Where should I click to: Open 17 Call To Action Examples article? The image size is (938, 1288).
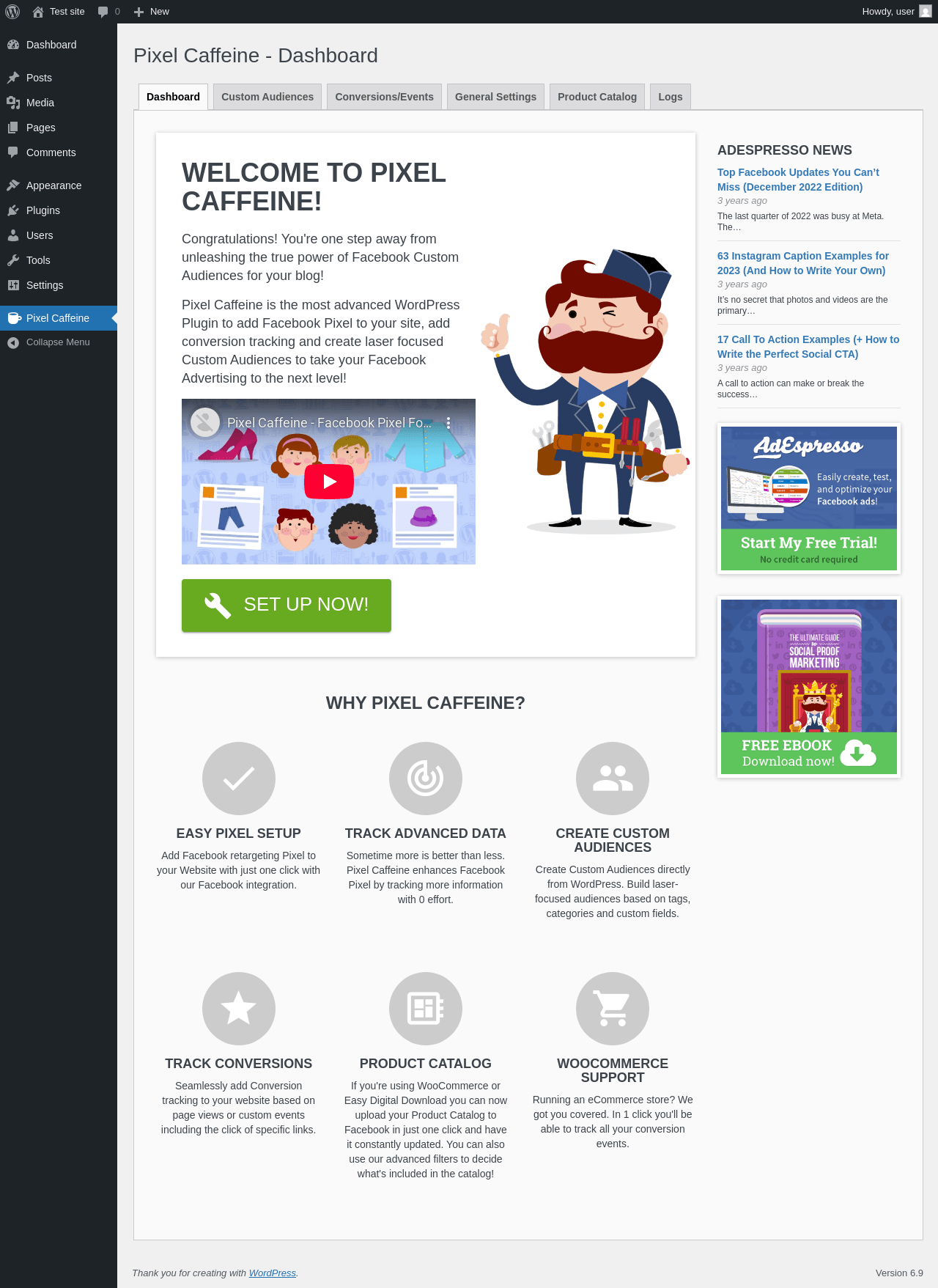pos(808,347)
